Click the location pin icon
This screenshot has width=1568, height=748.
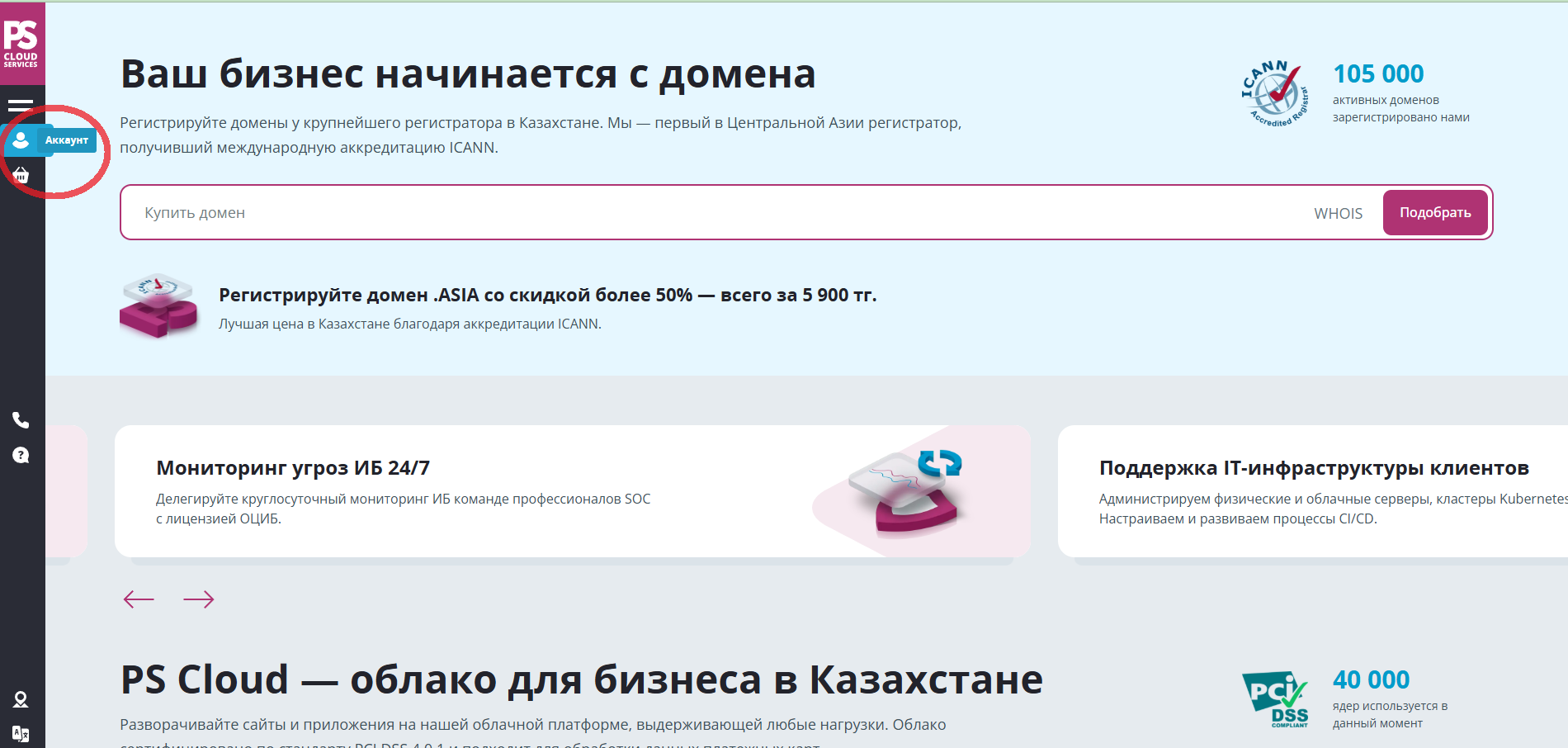(21, 699)
